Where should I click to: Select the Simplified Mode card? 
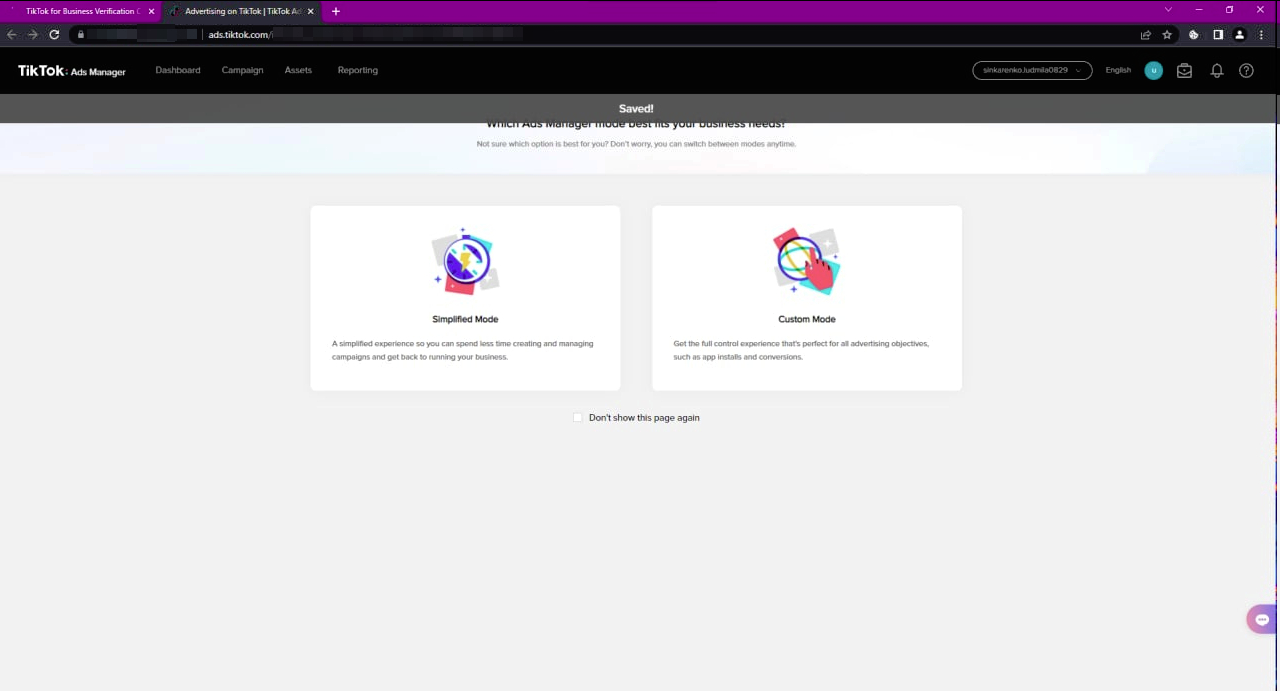click(465, 298)
